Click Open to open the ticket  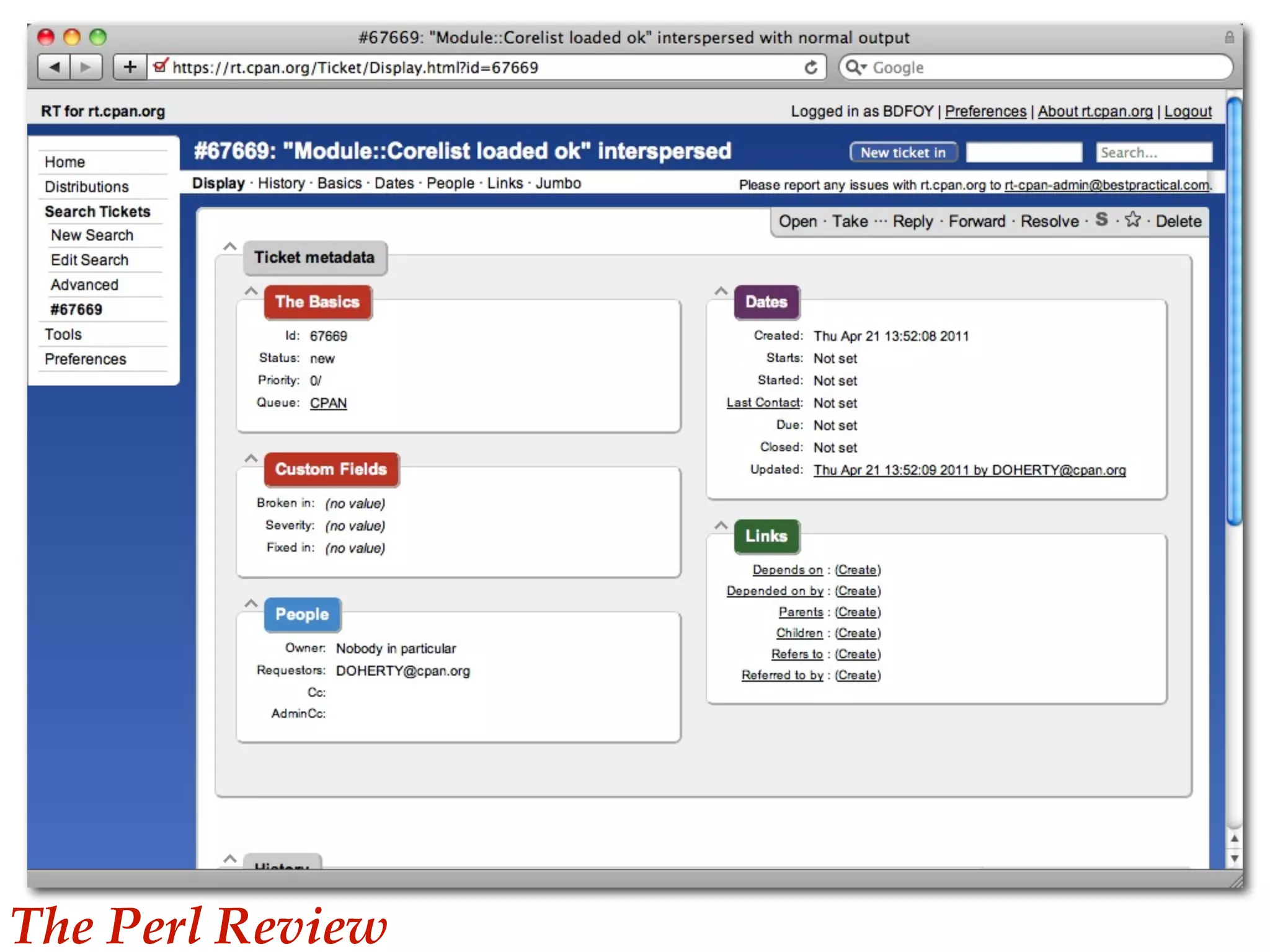coord(797,221)
